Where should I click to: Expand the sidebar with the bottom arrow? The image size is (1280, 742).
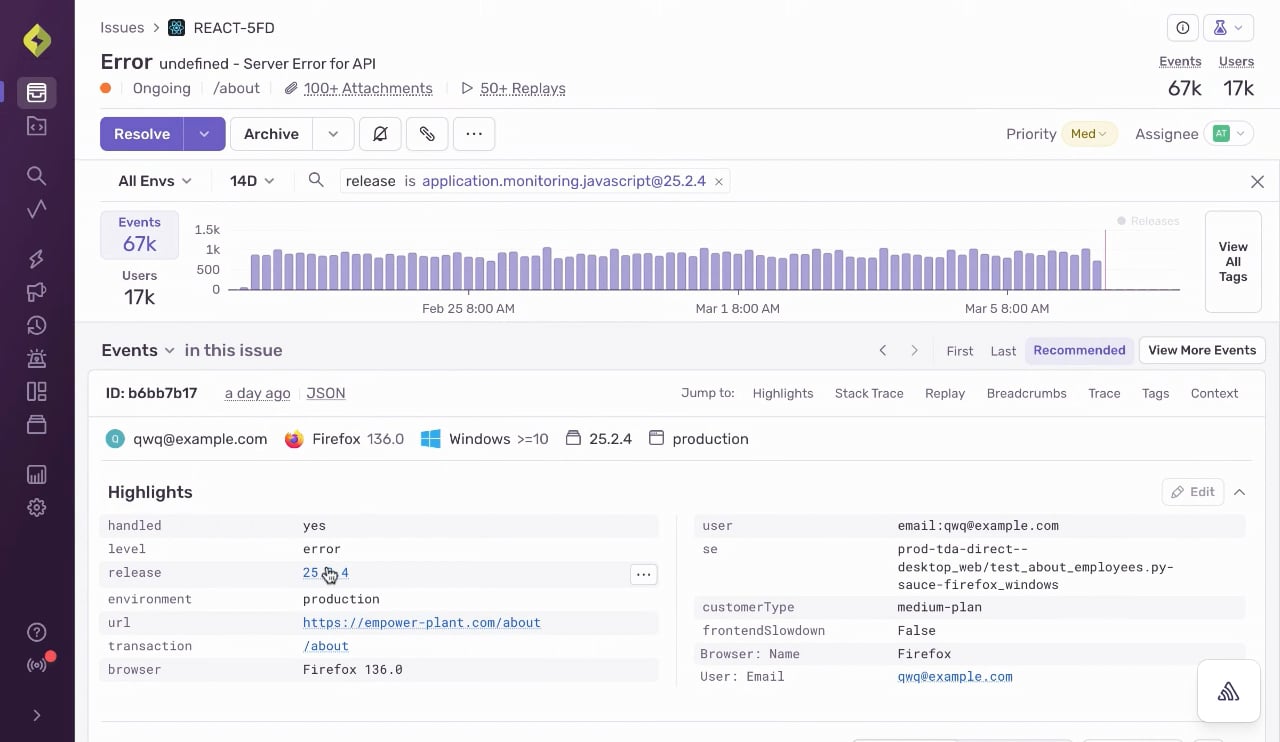coord(37,715)
